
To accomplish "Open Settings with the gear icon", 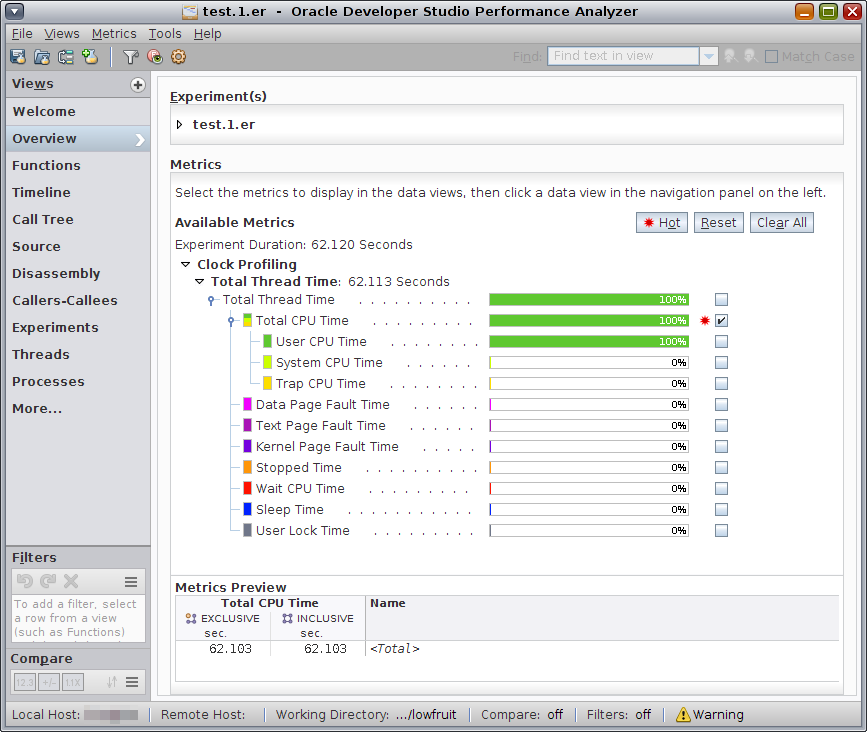I will [178, 56].
